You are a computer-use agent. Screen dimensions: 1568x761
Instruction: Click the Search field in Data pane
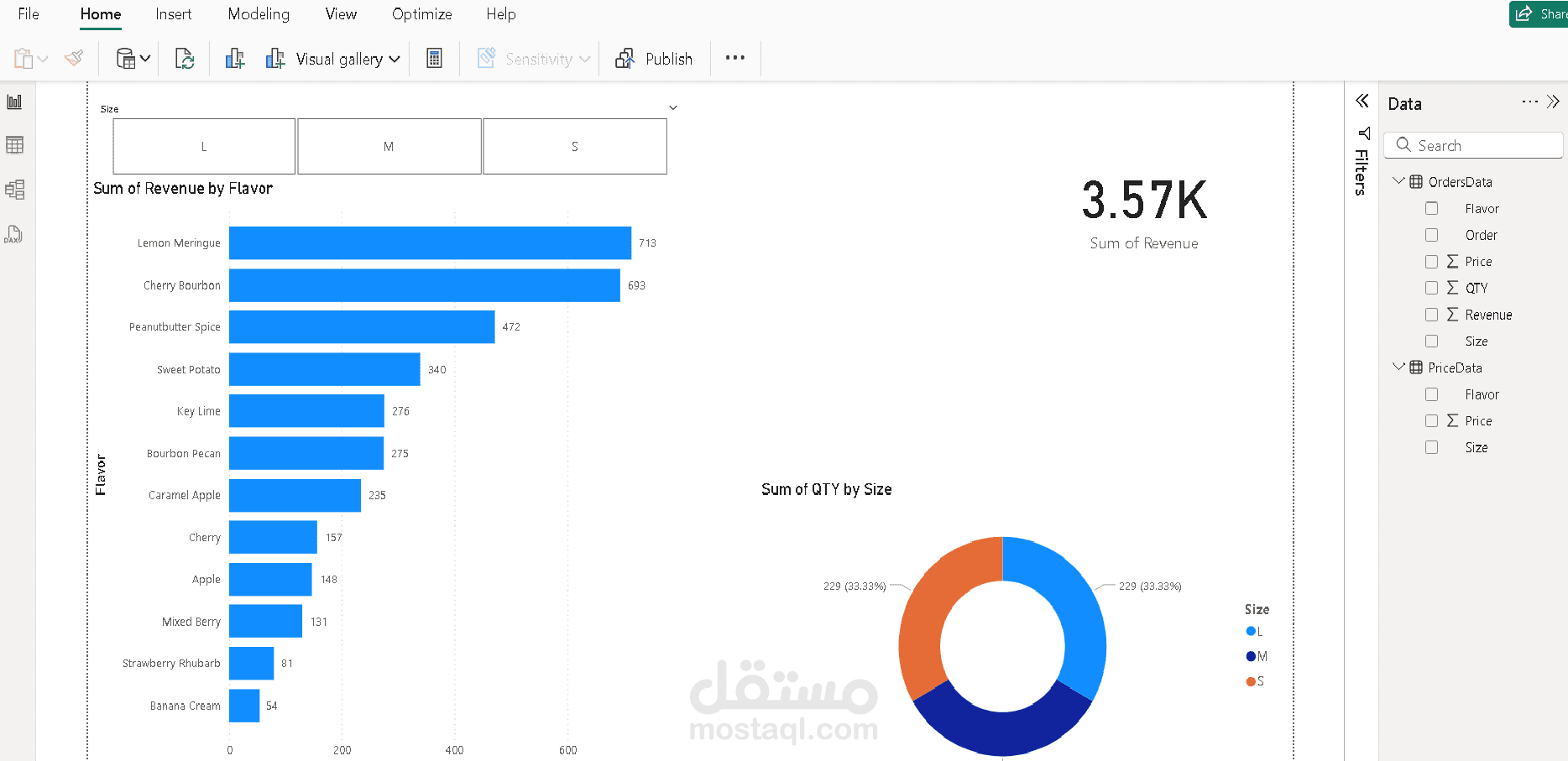1473,145
